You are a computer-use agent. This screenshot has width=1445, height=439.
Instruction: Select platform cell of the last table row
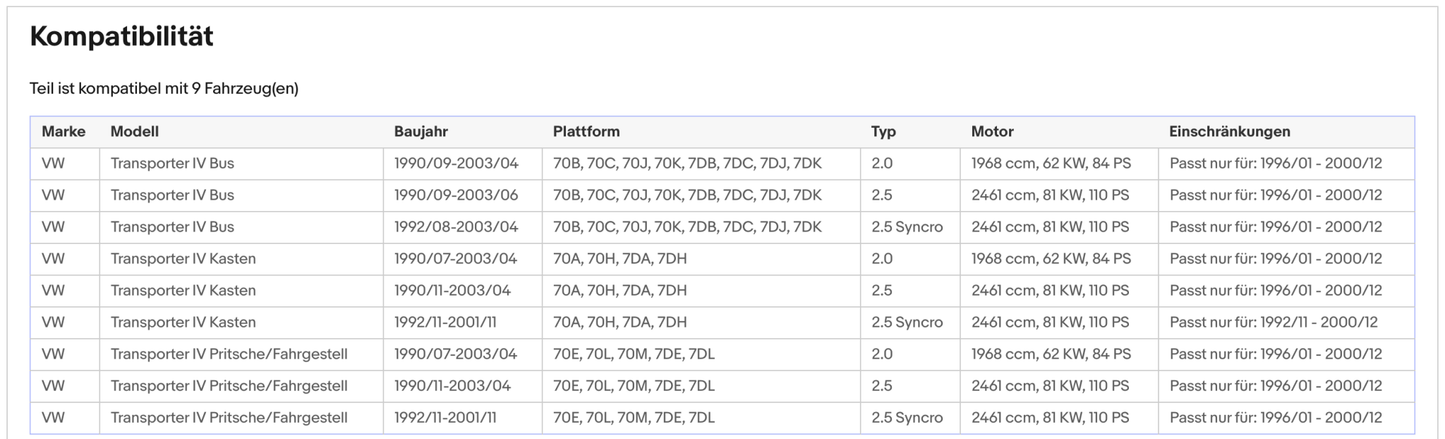click(633, 418)
